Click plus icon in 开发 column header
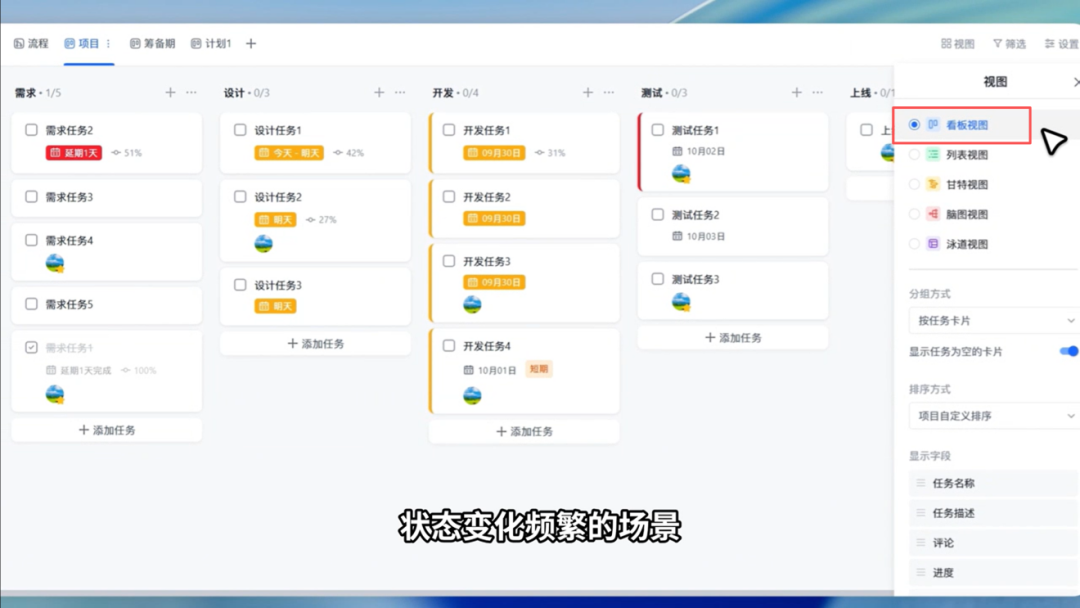This screenshot has width=1080, height=608. [x=588, y=92]
